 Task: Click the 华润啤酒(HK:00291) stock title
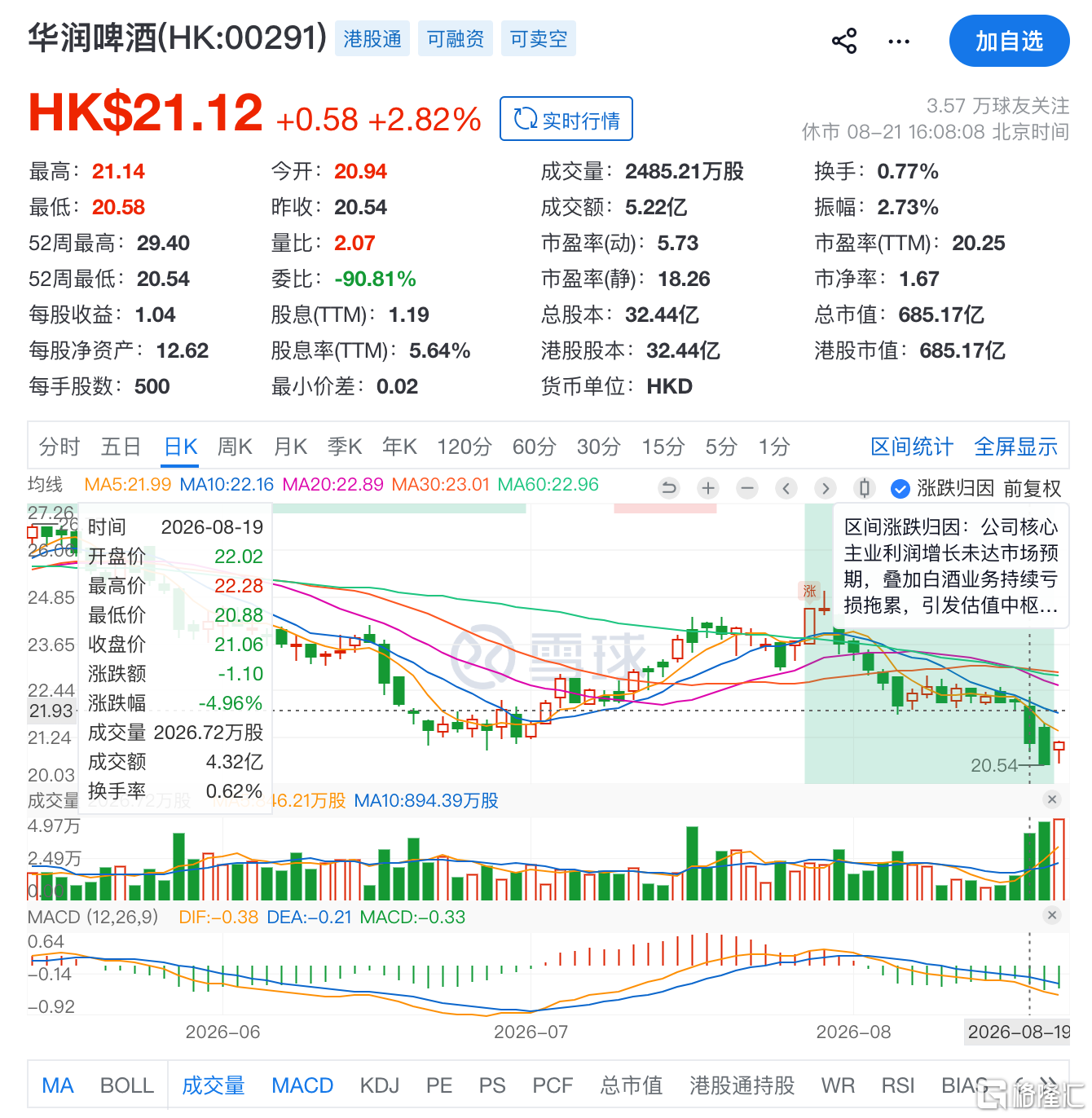178,37
